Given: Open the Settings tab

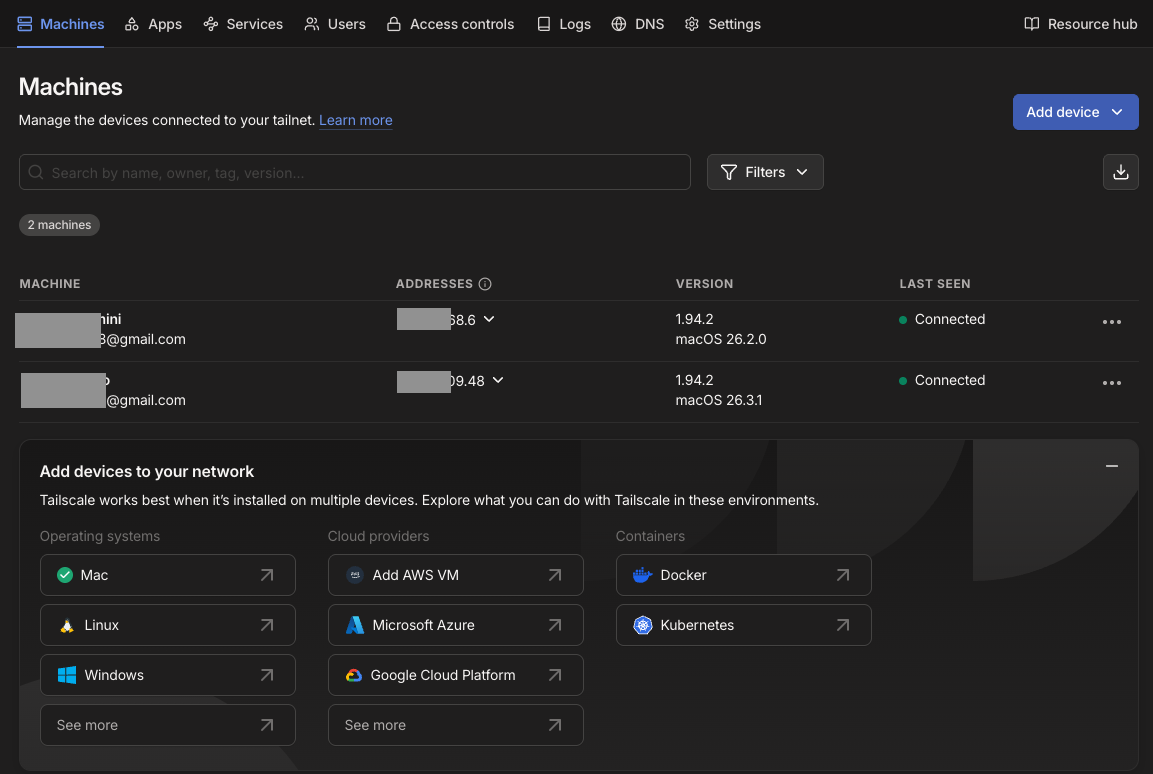Looking at the screenshot, I should pos(722,24).
